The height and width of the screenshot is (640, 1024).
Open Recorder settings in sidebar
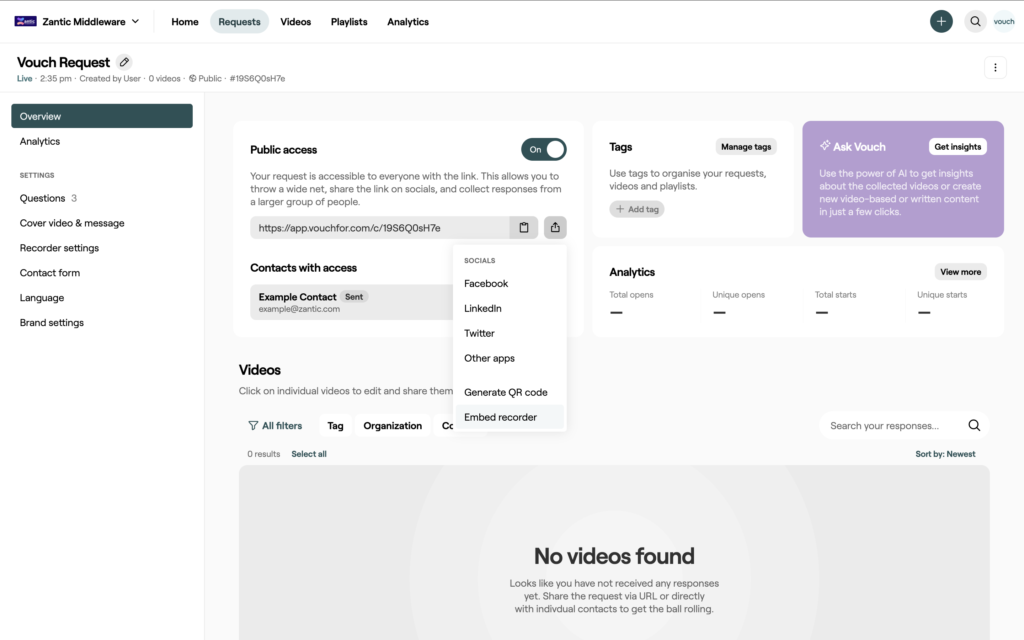[59, 248]
